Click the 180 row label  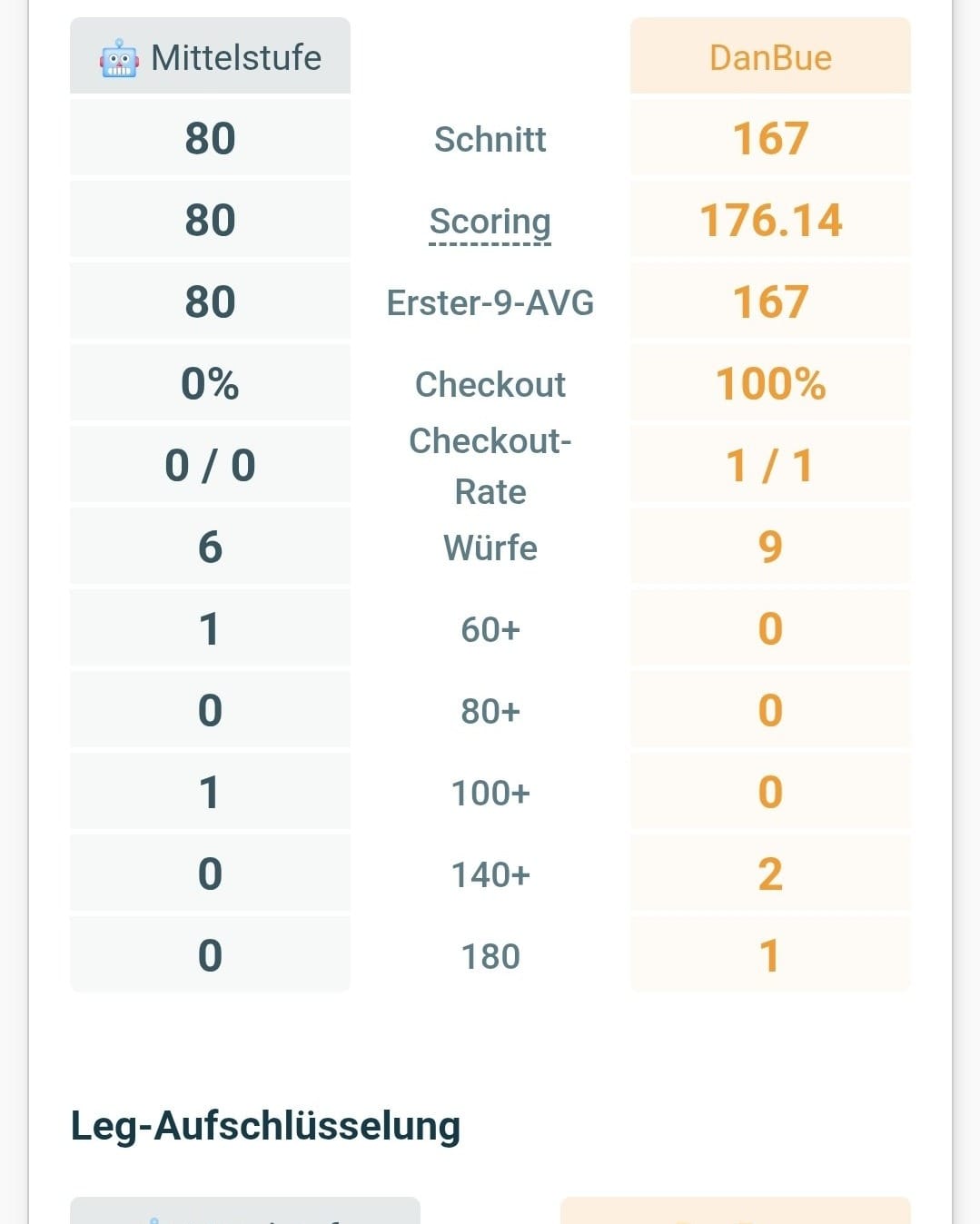point(490,956)
